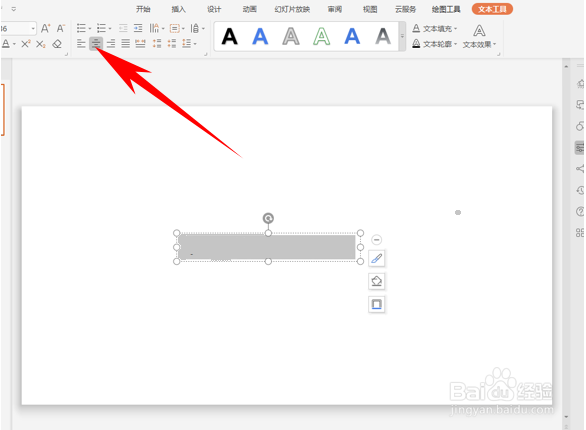The image size is (586, 430).
Task: Apply a bulleted list
Action: click(81, 28)
